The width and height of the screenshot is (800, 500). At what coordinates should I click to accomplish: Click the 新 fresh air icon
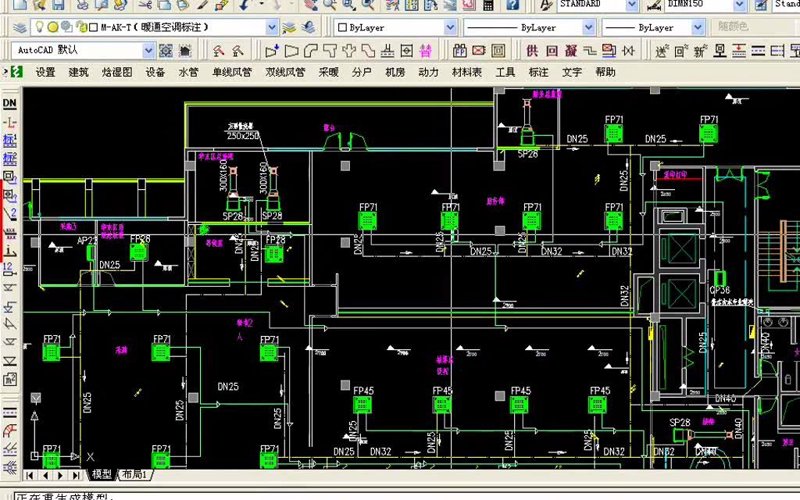click(700, 51)
